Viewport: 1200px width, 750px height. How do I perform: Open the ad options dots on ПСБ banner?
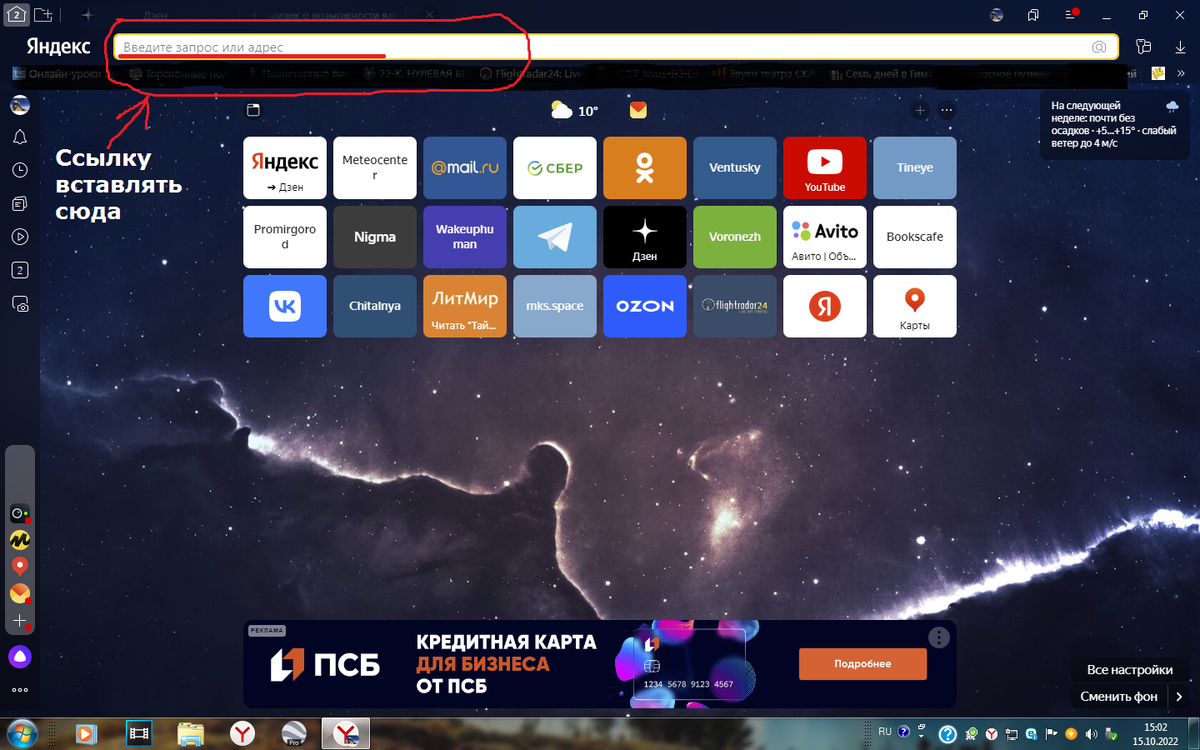click(x=938, y=638)
